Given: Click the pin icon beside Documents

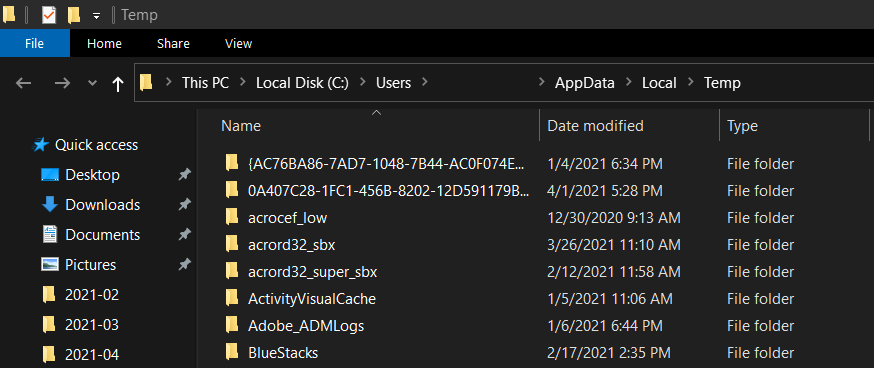Looking at the screenshot, I should click(184, 235).
